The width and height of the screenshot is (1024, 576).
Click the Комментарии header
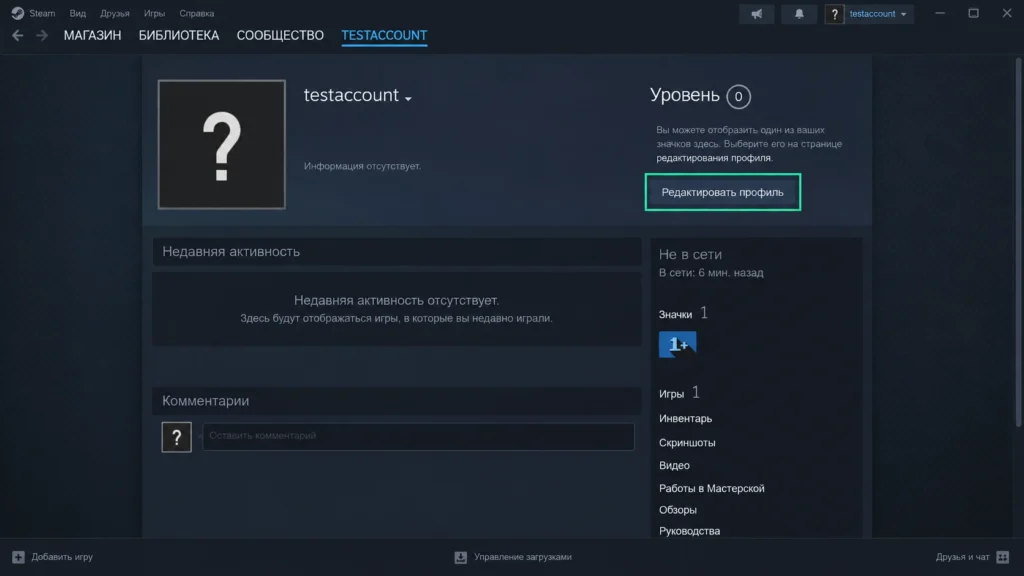[x=396, y=401]
